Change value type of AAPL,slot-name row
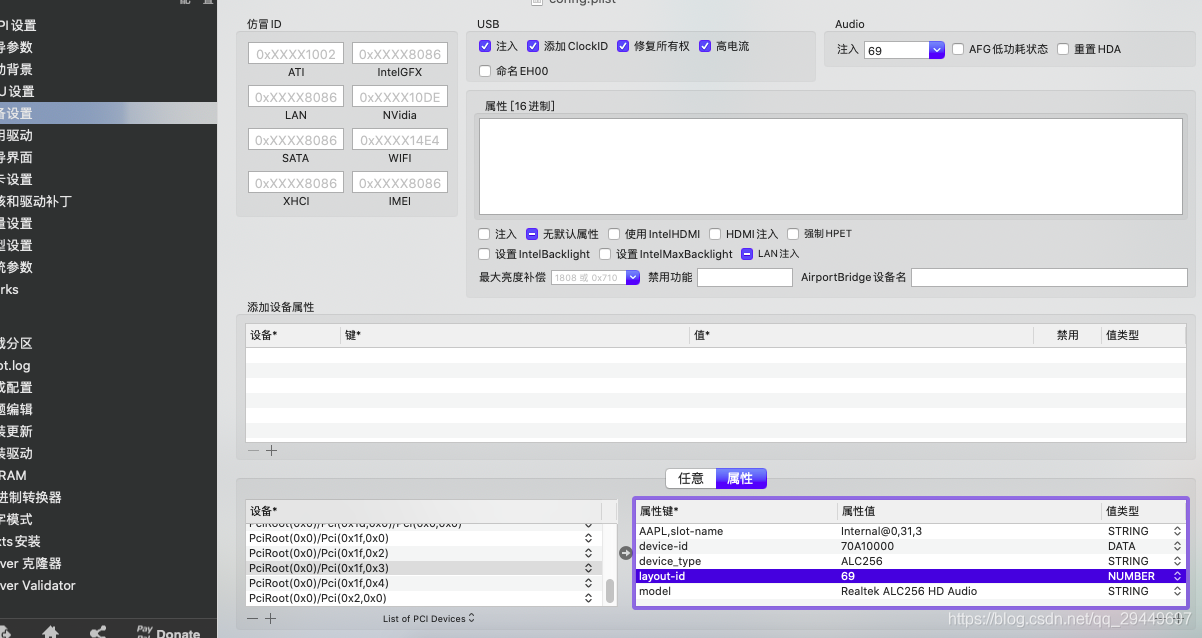 point(1177,531)
